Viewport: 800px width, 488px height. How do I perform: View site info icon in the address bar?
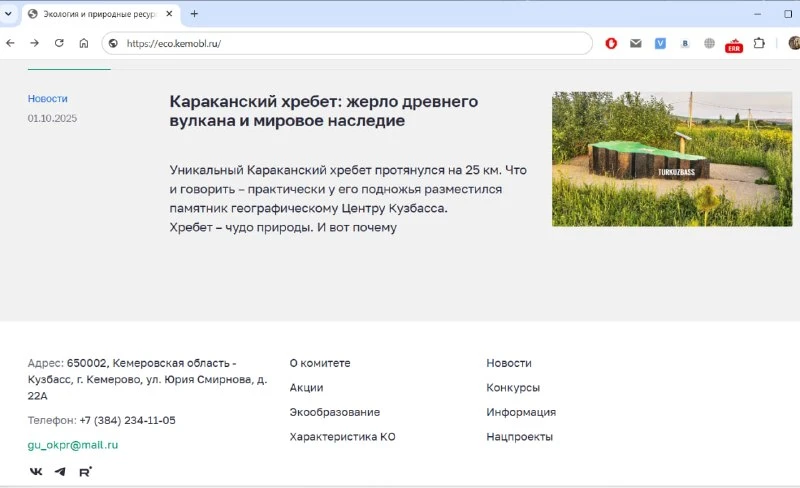tap(113, 43)
